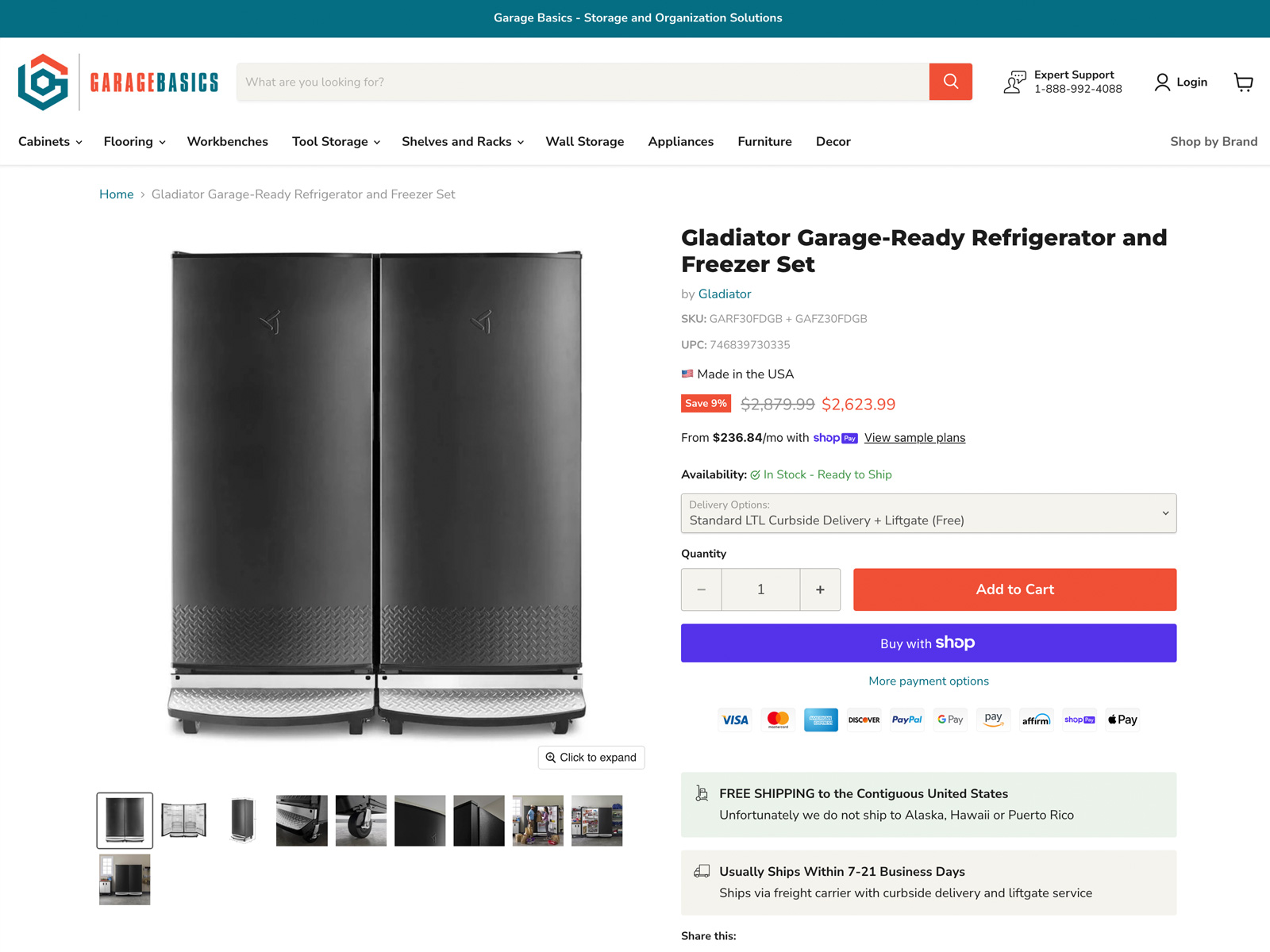Open the Appliances menu item
The width and height of the screenshot is (1270, 952).
tap(681, 142)
